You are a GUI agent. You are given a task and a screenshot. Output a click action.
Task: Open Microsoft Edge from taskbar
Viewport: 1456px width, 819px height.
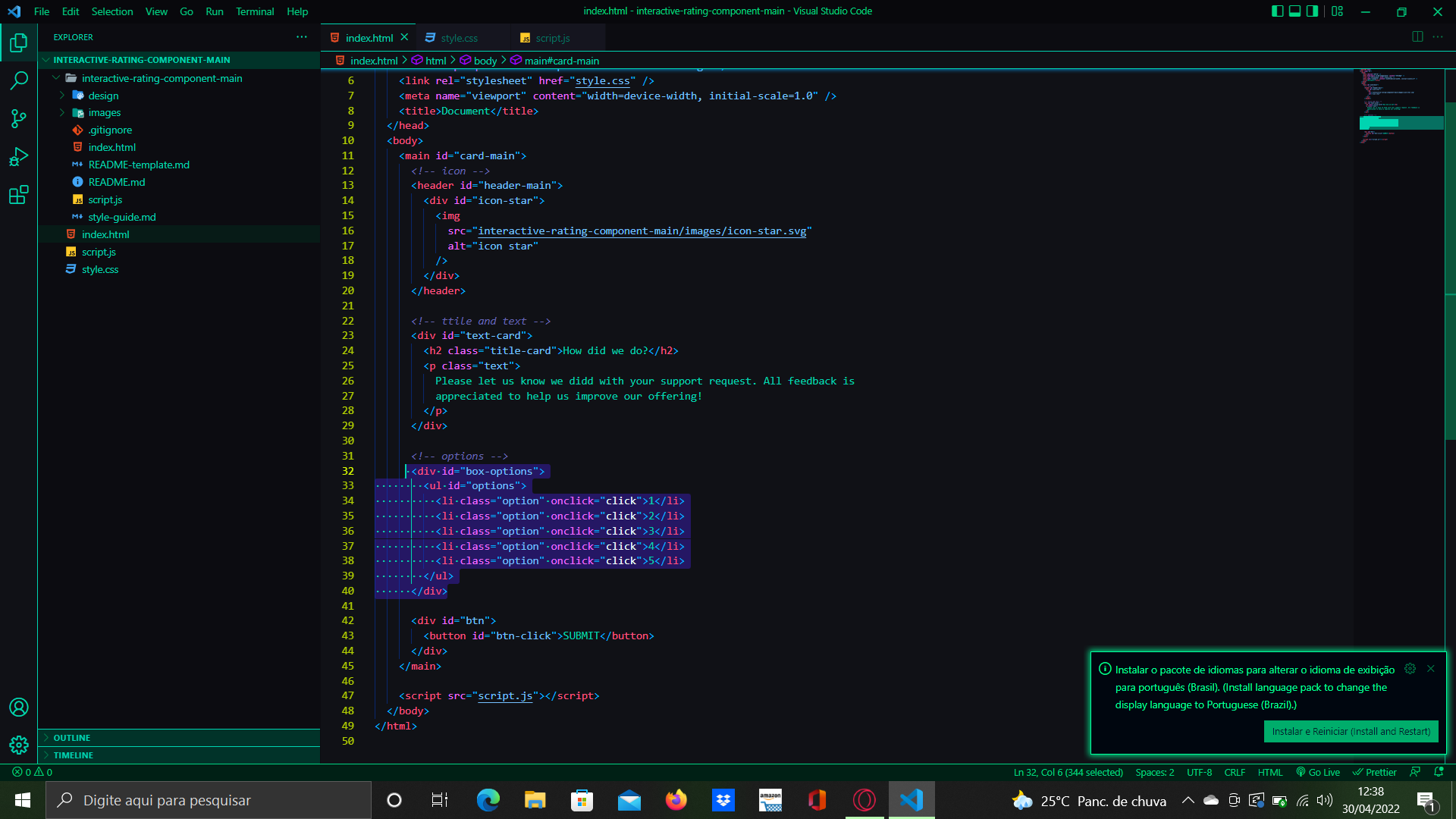click(488, 800)
